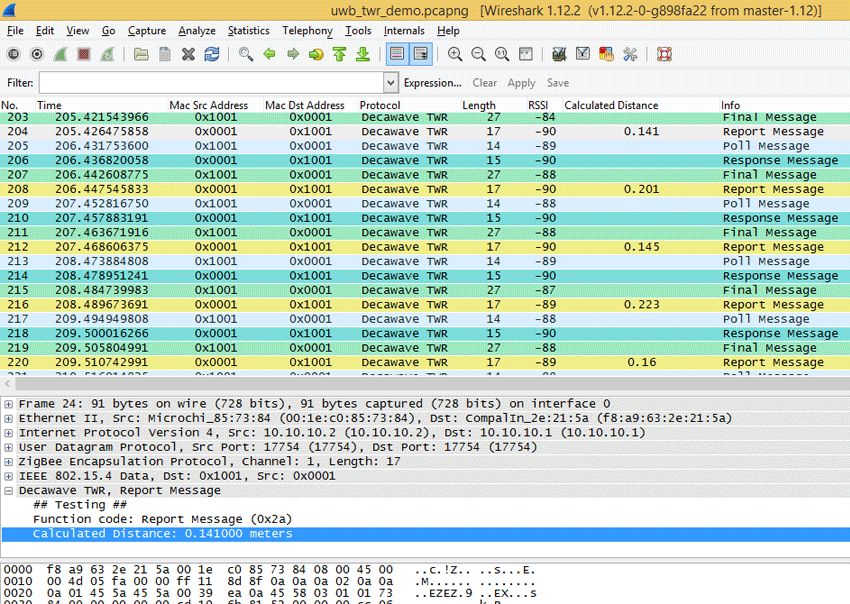Click Expression to build a filter

[x=432, y=83]
